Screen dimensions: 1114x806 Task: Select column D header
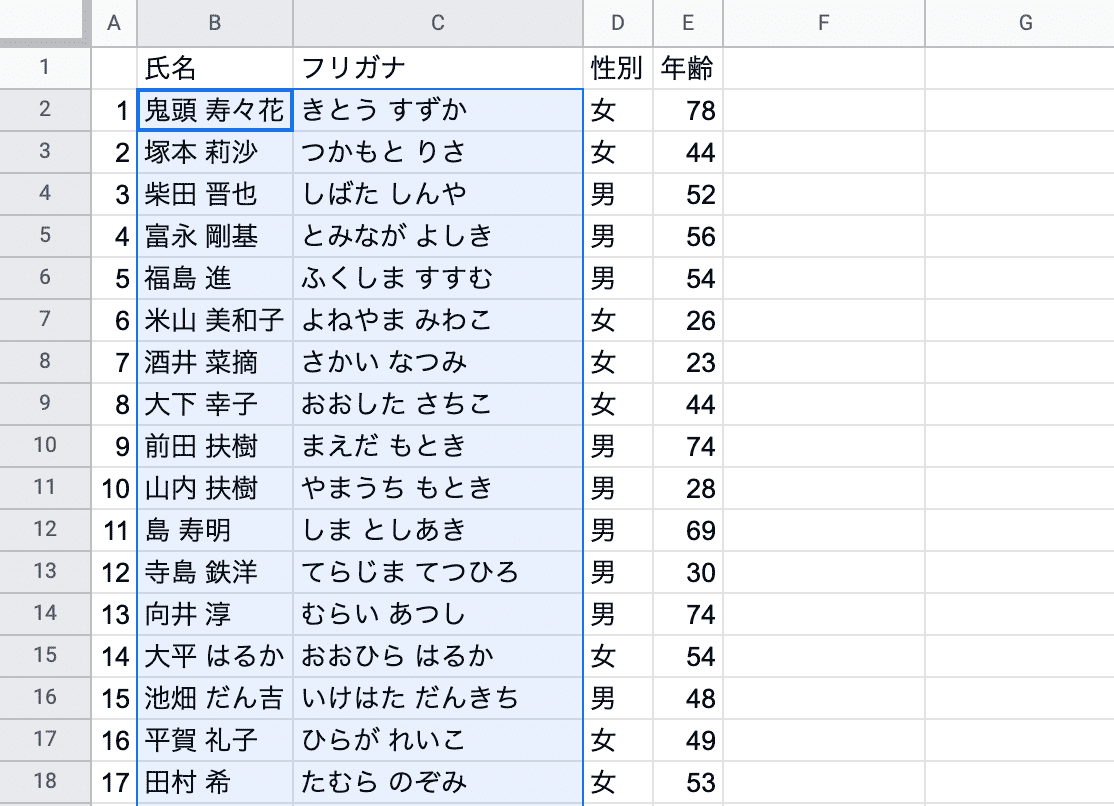(x=617, y=23)
